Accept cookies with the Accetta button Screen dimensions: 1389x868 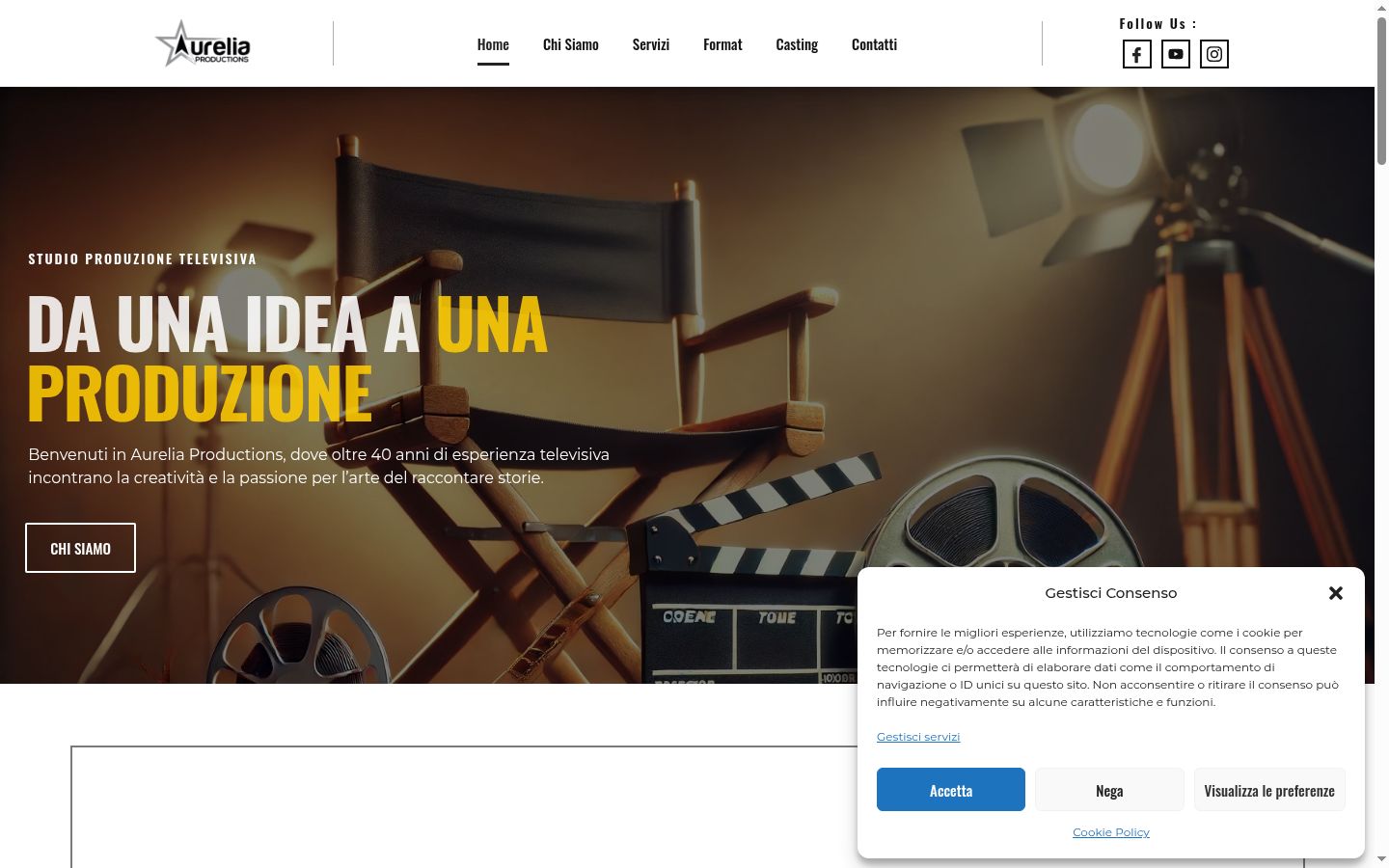click(x=951, y=790)
